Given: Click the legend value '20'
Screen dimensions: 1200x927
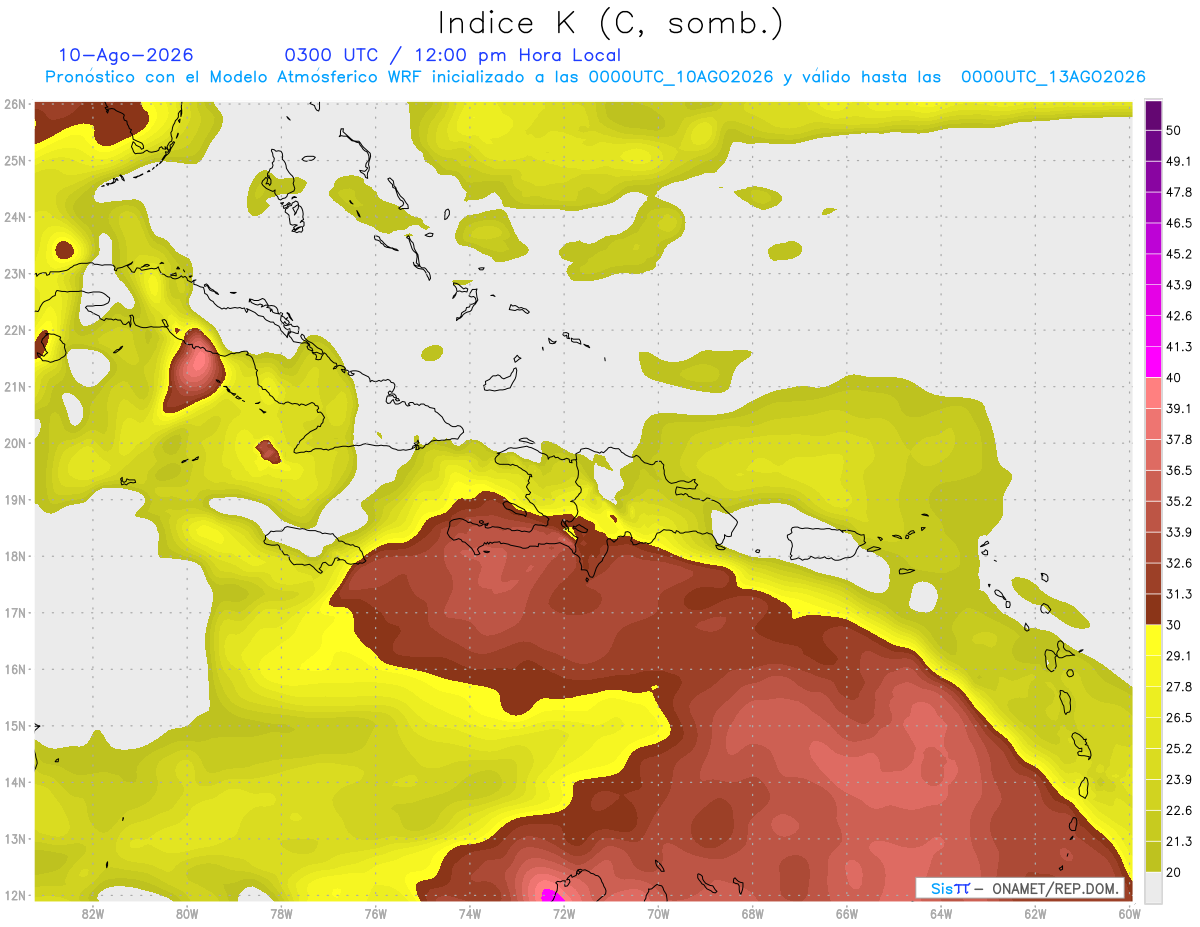Looking at the screenshot, I should (x=1174, y=872).
